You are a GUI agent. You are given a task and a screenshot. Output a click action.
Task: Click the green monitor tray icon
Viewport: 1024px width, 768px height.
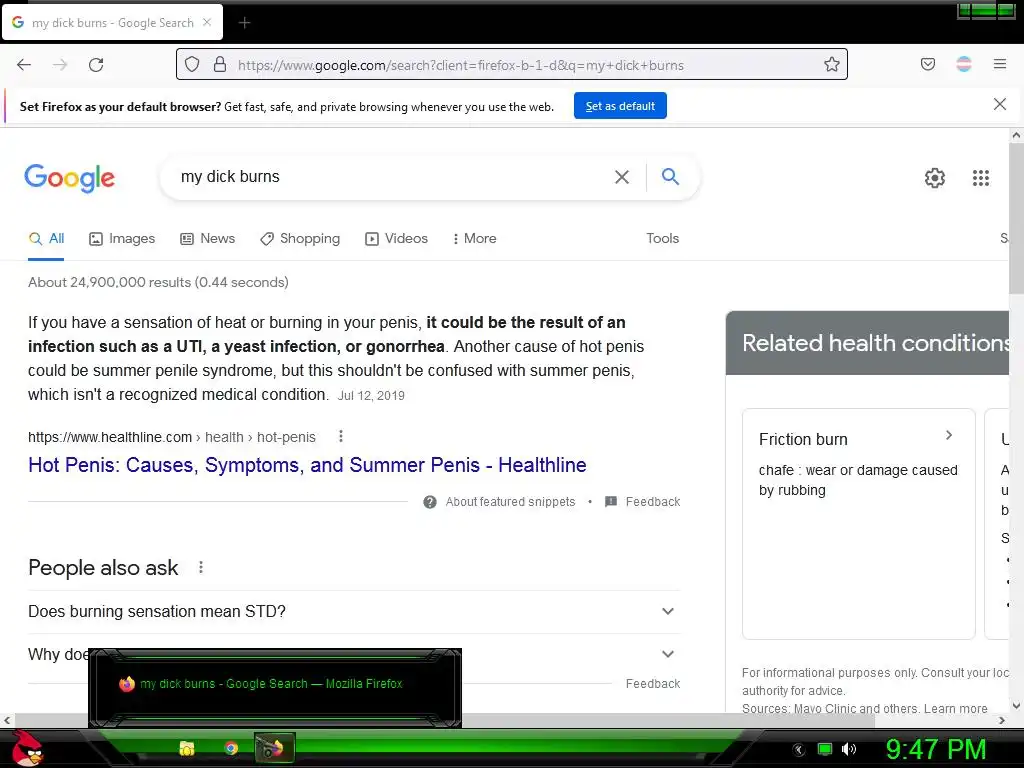[825, 749]
